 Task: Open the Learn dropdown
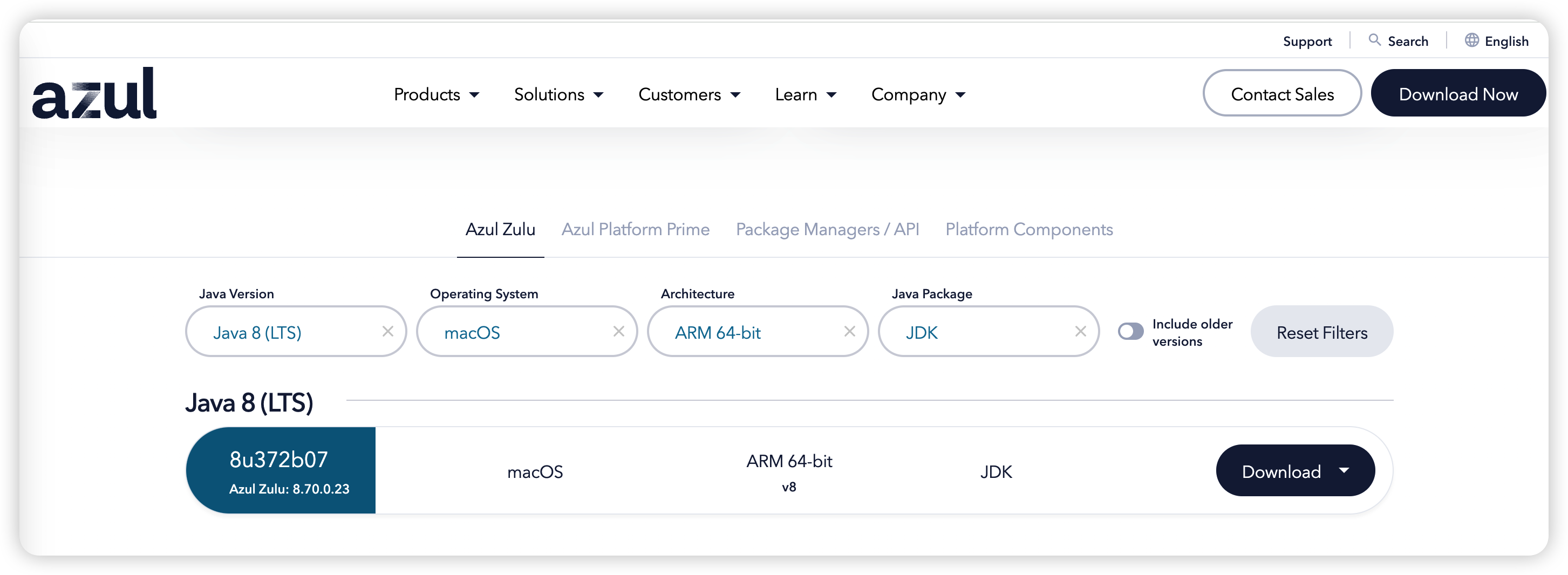click(x=805, y=95)
